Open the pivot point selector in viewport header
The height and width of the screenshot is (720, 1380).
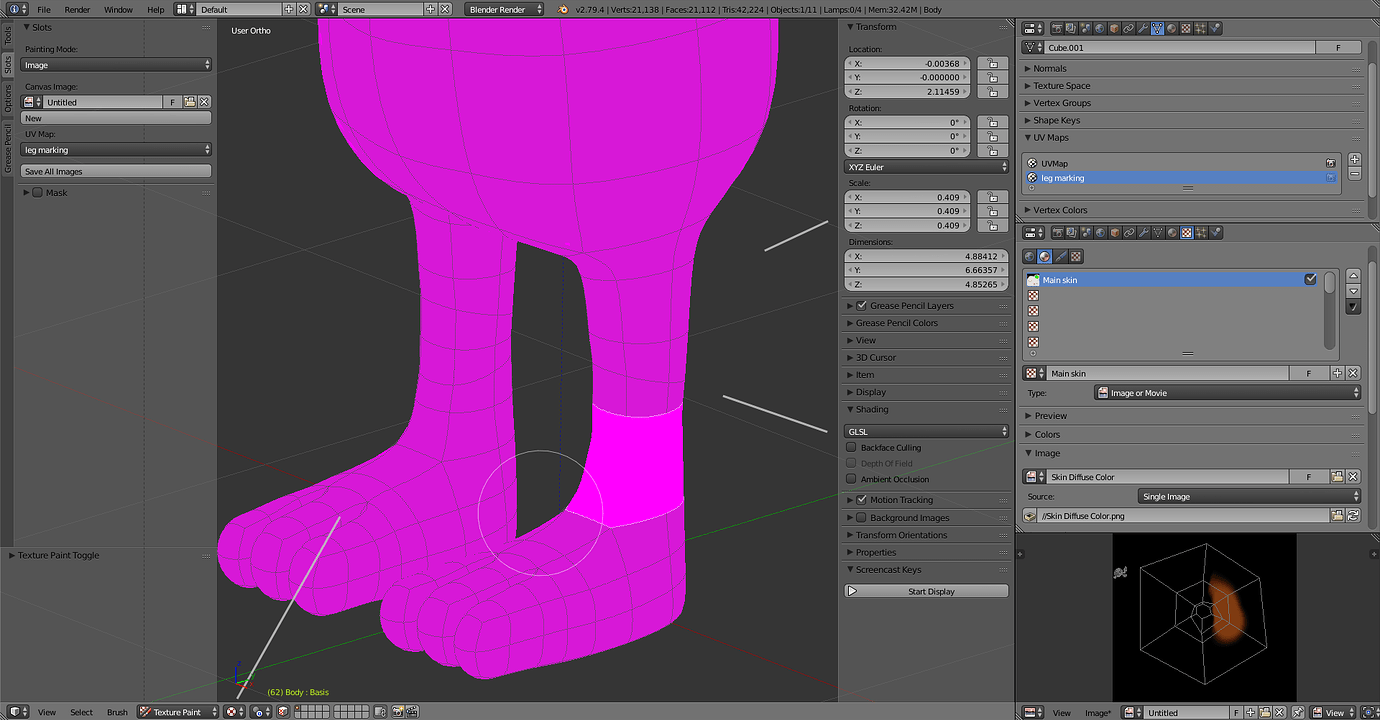261,712
